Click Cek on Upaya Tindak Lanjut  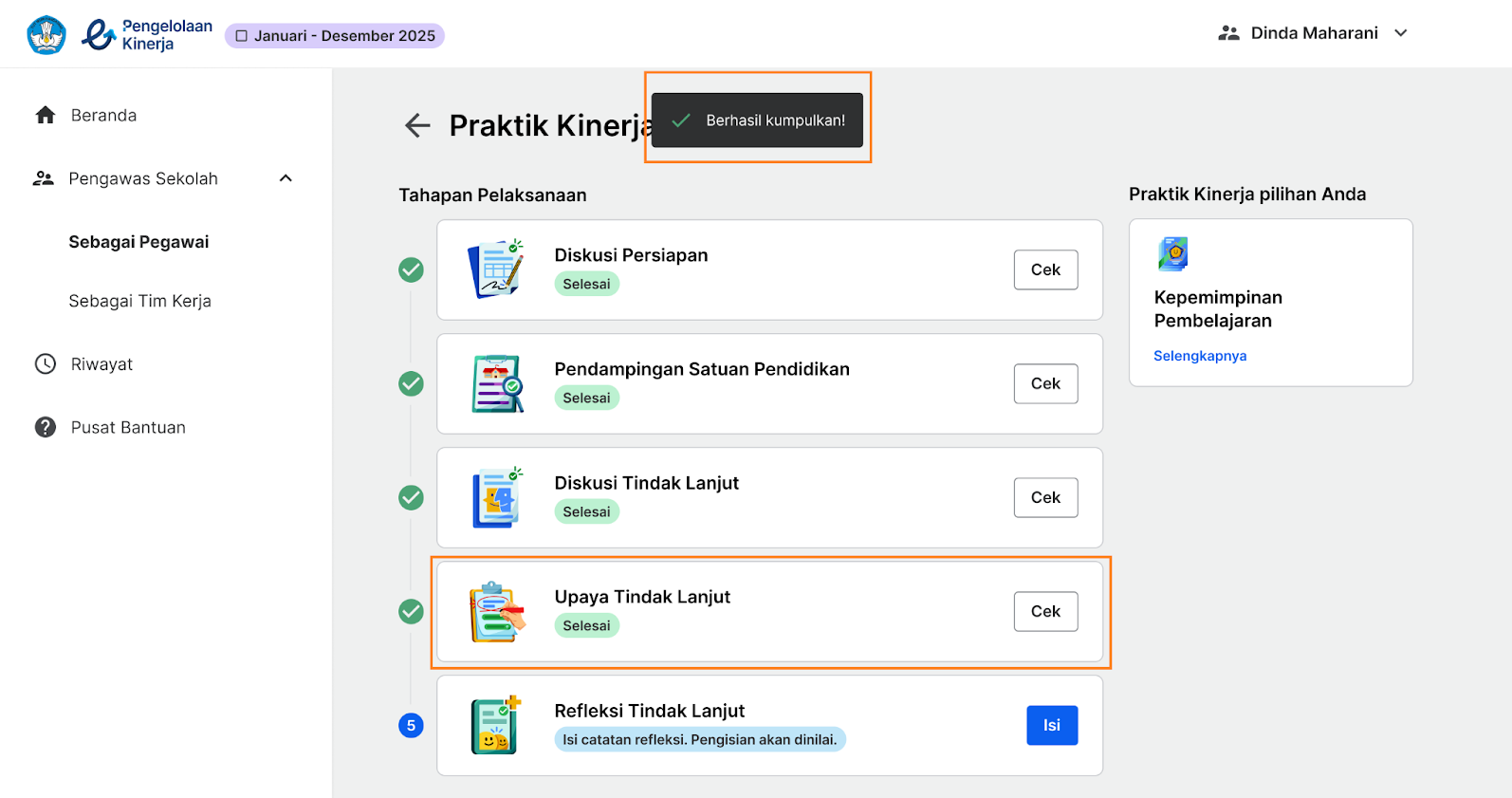tap(1045, 611)
